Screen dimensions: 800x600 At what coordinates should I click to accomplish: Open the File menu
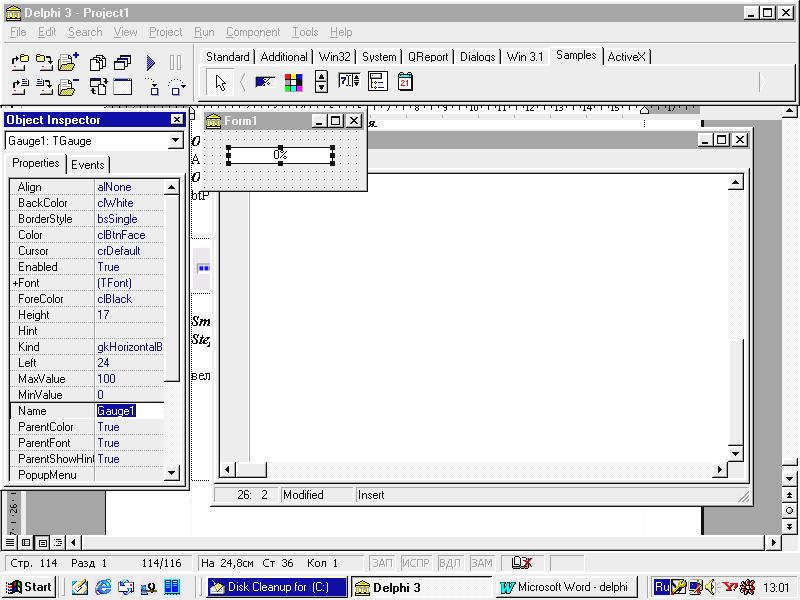point(18,32)
